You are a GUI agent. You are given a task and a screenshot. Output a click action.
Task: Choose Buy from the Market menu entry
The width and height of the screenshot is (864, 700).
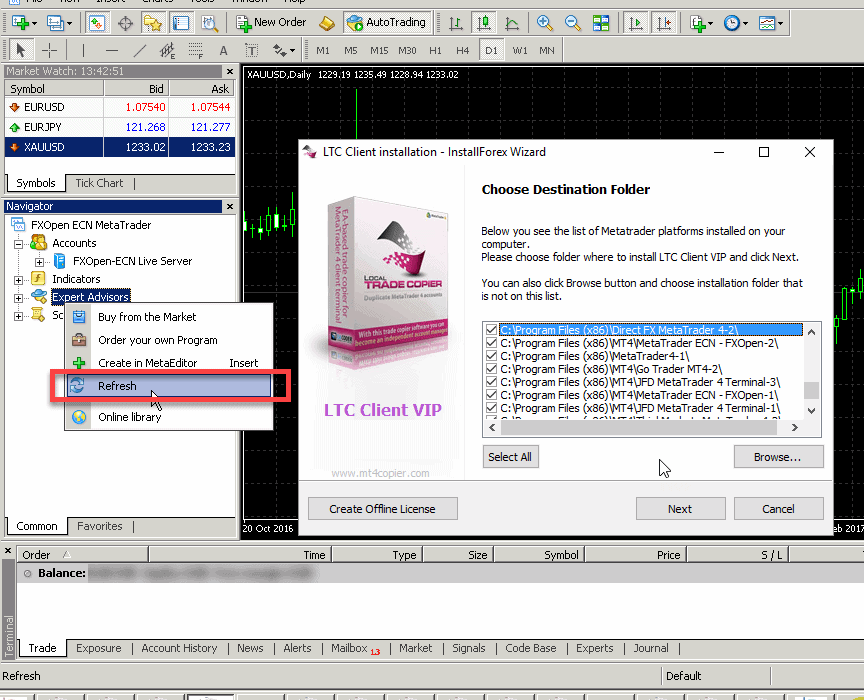pos(169,317)
